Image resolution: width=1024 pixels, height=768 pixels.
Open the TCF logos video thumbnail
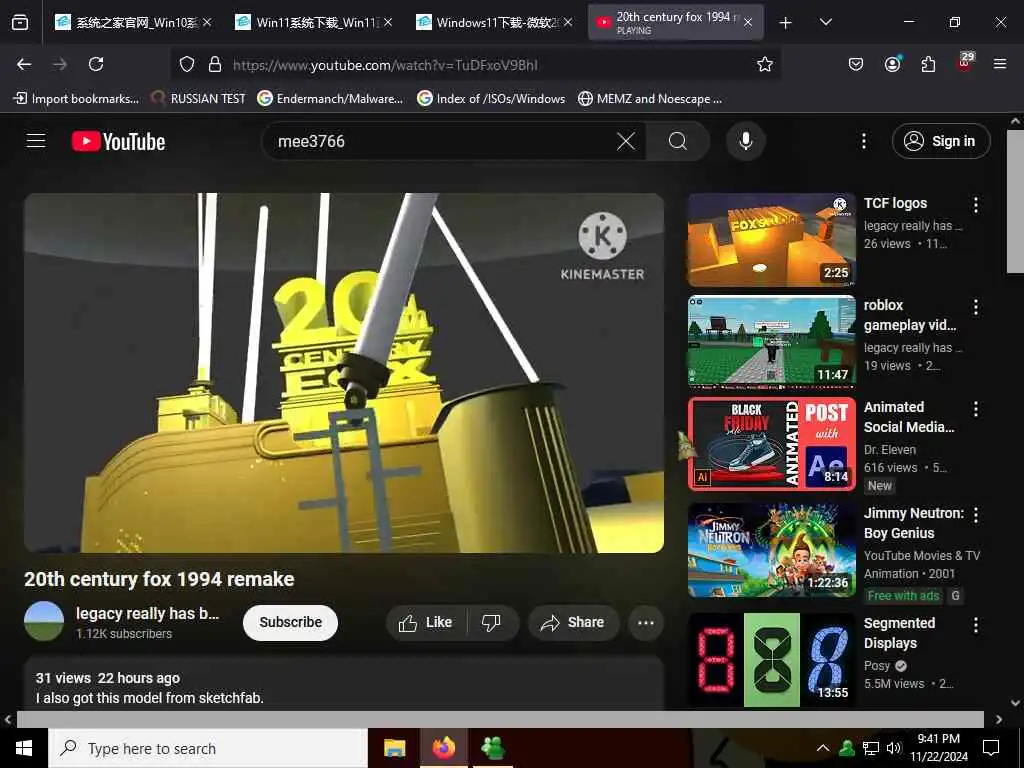772,240
